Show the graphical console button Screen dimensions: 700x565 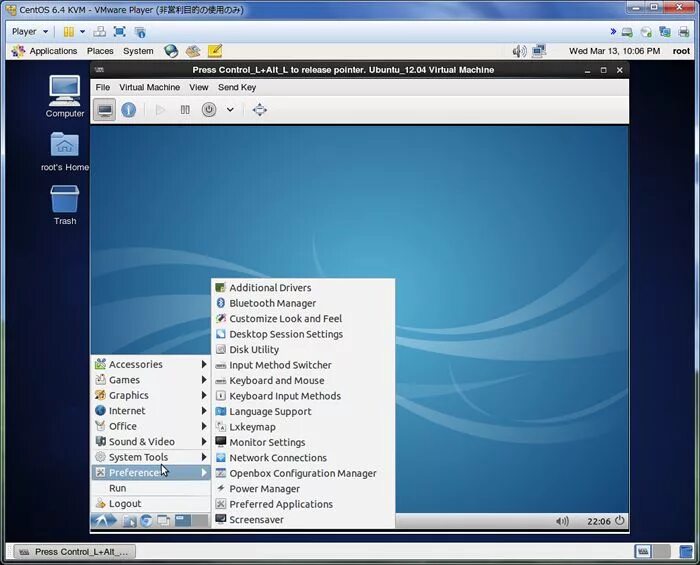pyautogui.click(x=104, y=110)
